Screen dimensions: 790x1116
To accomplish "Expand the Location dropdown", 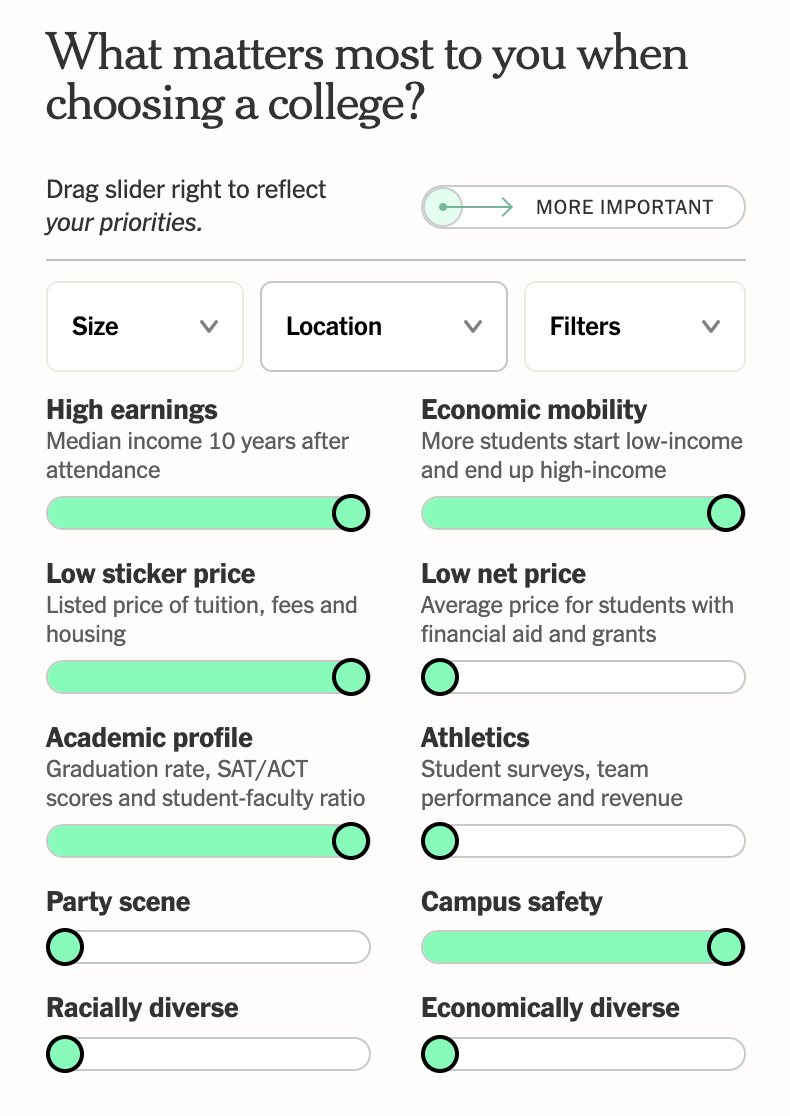I will tap(384, 327).
